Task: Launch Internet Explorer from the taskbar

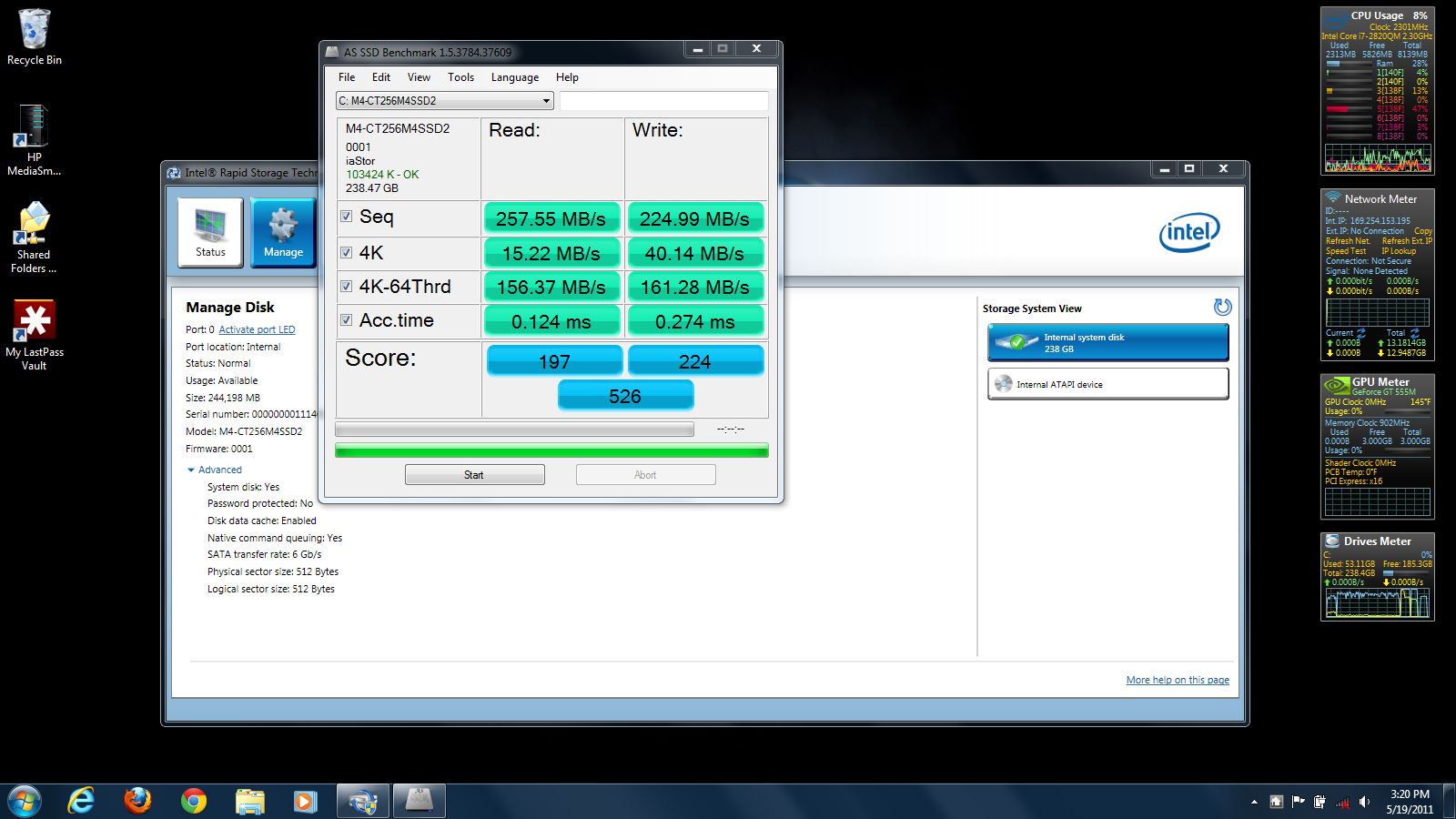Action: [x=81, y=801]
